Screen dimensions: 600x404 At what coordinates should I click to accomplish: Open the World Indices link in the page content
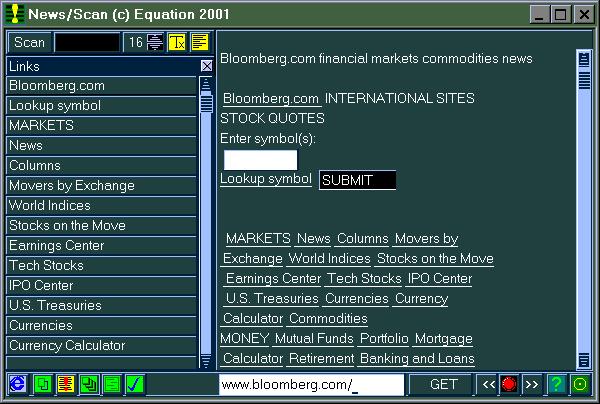tap(329, 259)
